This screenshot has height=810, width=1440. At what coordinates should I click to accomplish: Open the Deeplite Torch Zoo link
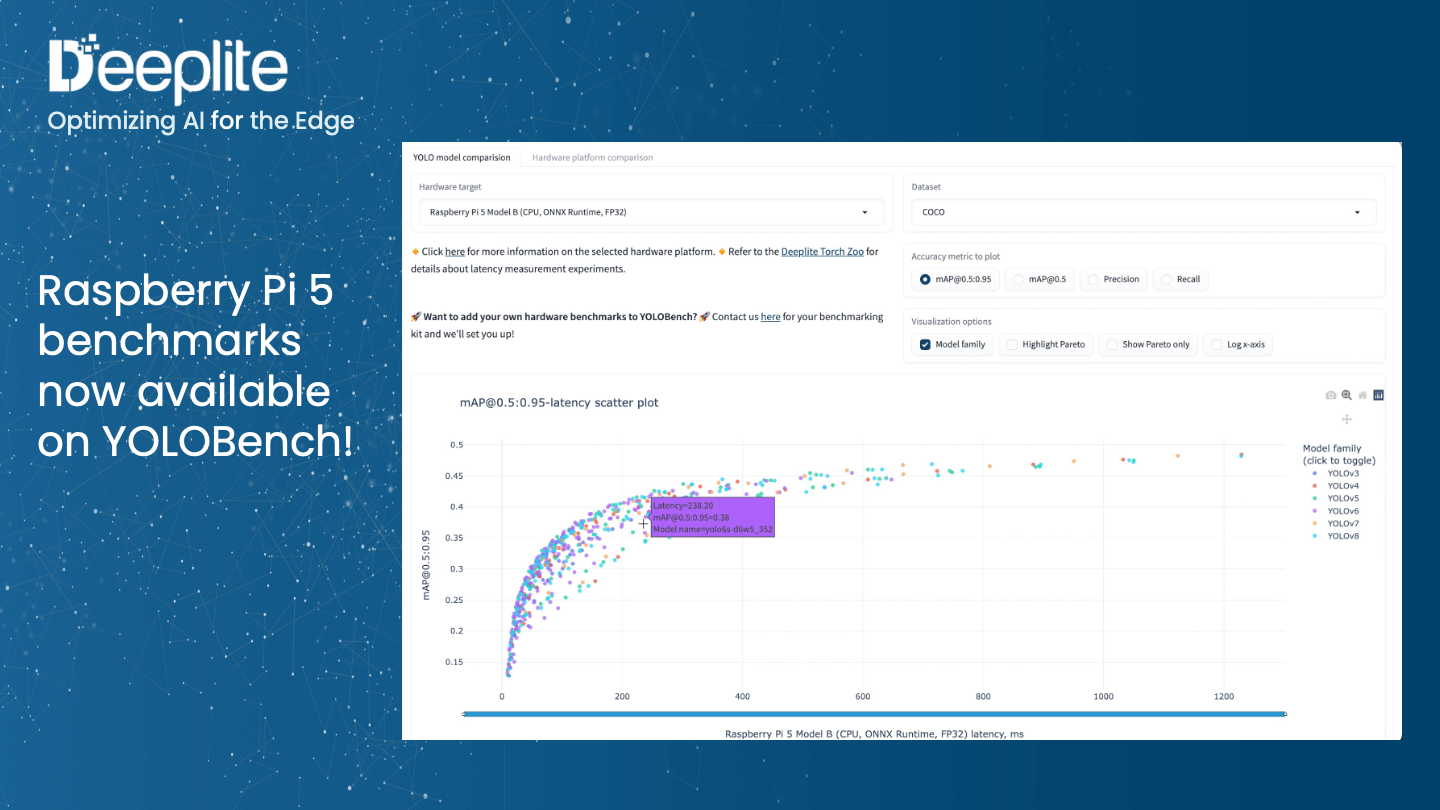pos(821,251)
